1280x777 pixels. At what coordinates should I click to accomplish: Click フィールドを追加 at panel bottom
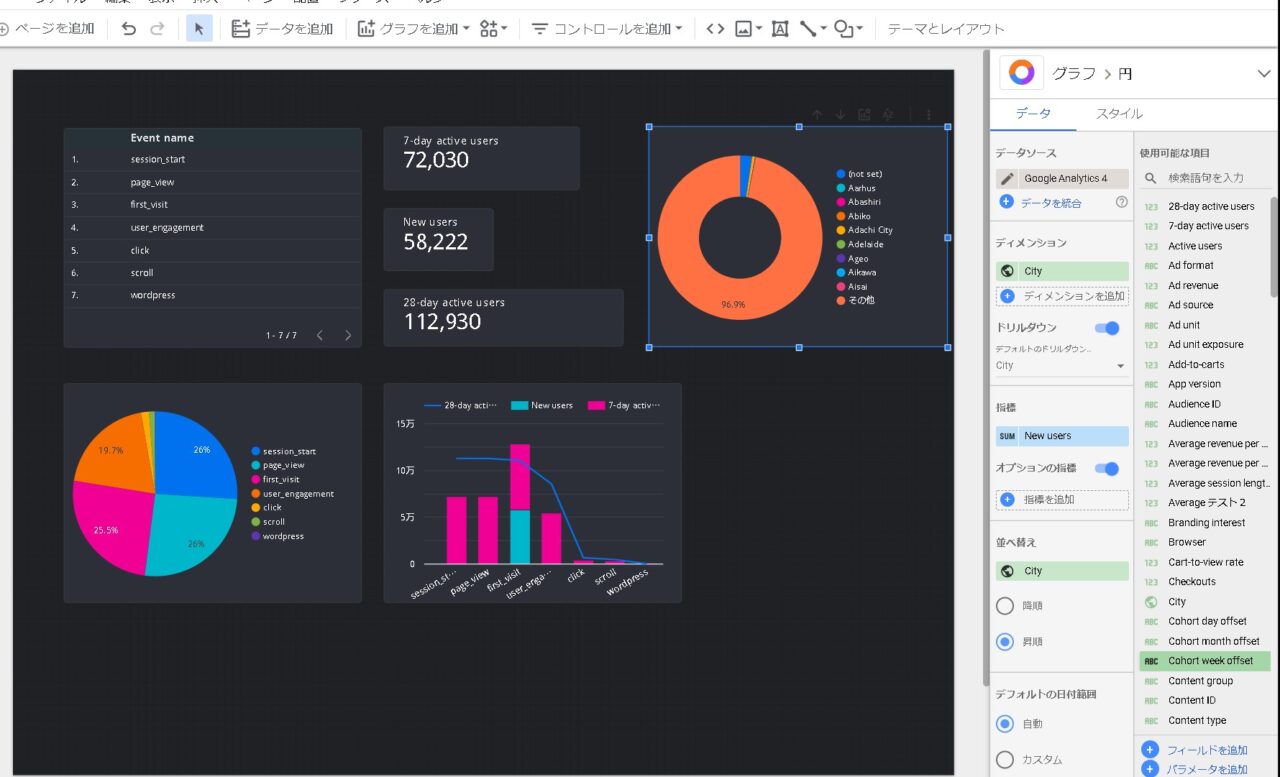tap(1205, 749)
